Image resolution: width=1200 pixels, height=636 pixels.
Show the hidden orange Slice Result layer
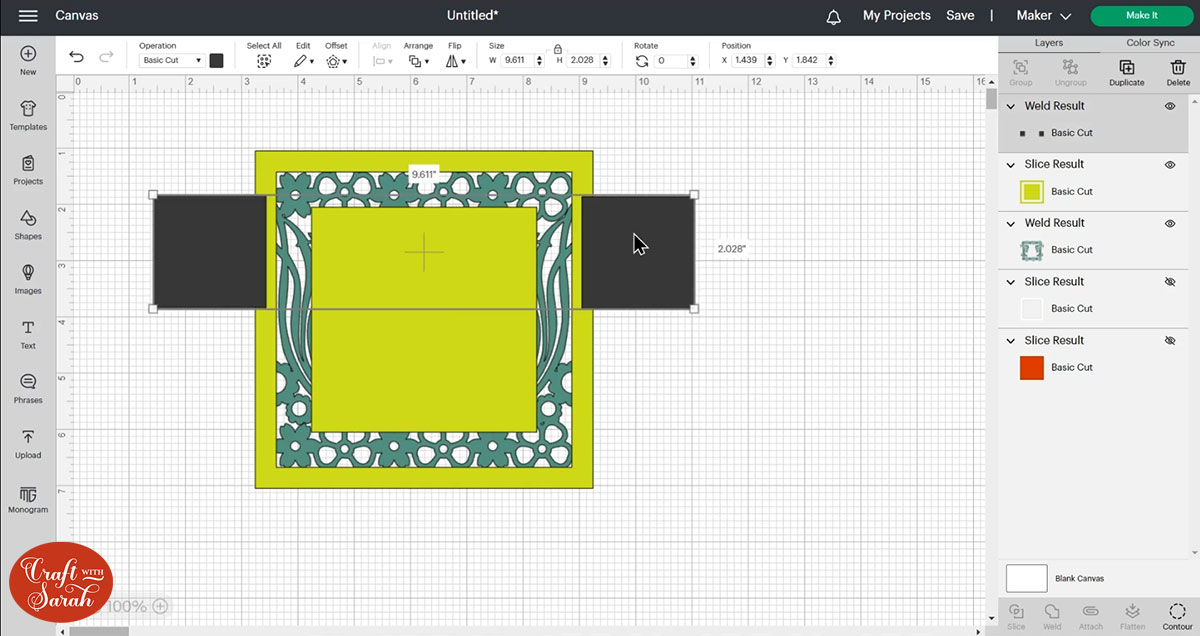coord(1170,341)
